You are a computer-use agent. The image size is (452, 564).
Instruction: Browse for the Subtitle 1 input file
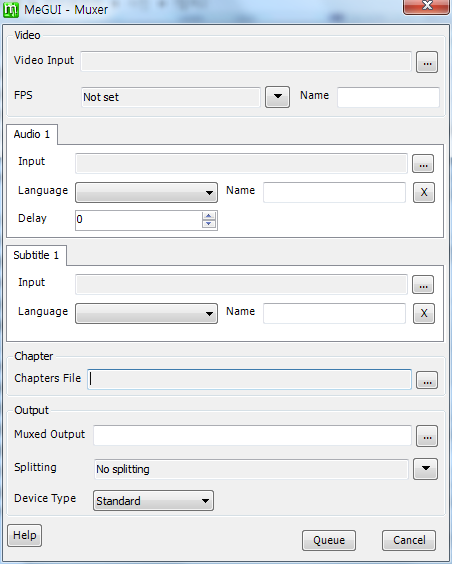click(x=423, y=285)
